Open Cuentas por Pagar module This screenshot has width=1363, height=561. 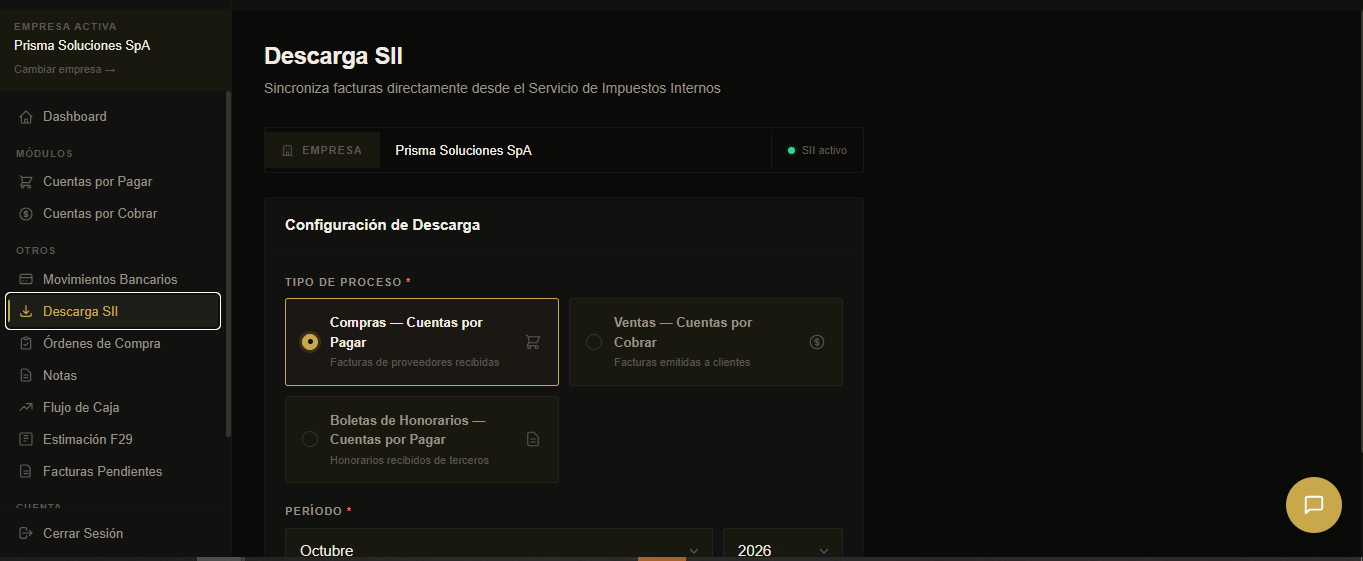click(x=113, y=182)
